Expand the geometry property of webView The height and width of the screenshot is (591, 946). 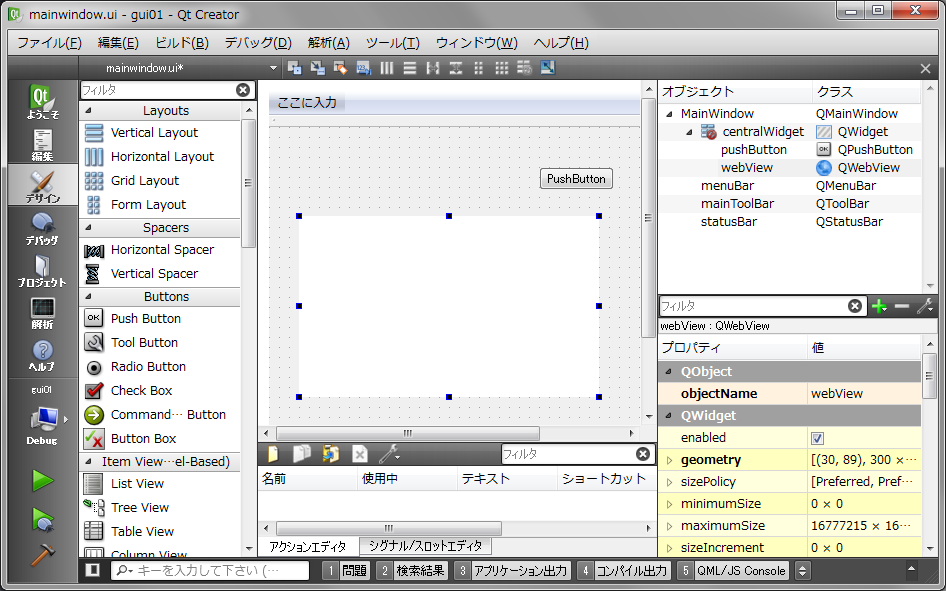668,459
